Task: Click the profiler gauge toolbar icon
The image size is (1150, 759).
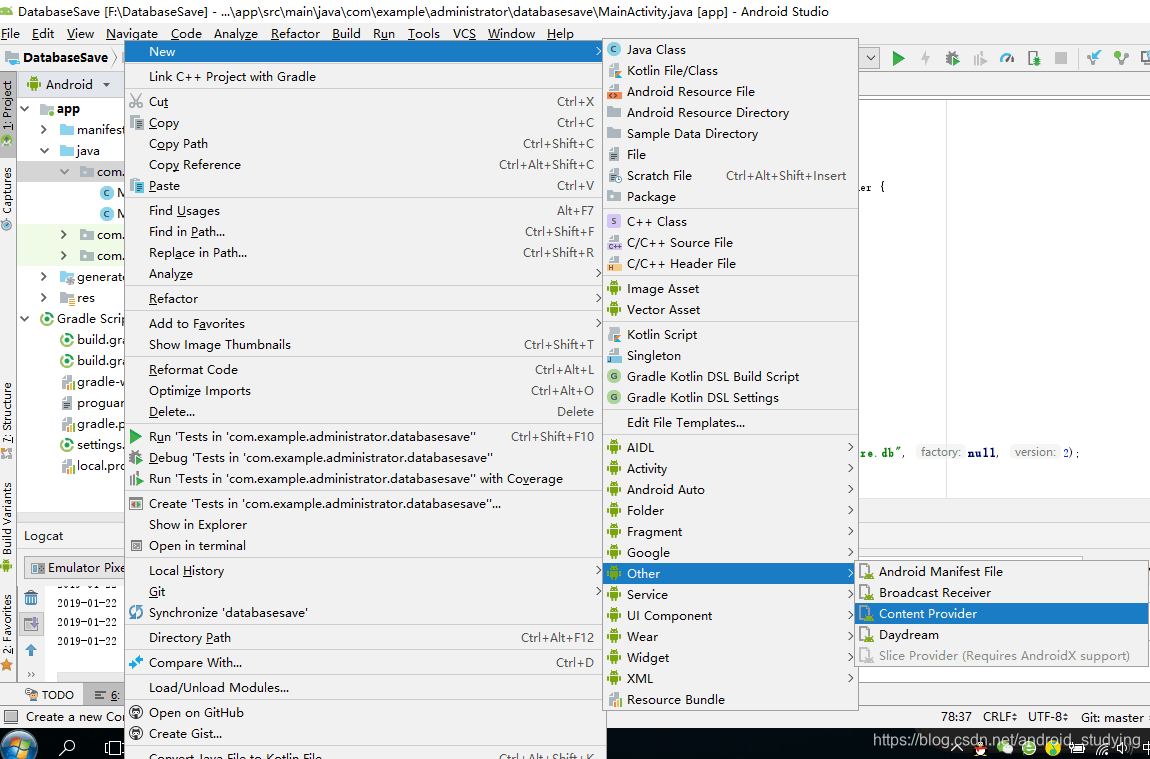Action: click(x=1007, y=59)
